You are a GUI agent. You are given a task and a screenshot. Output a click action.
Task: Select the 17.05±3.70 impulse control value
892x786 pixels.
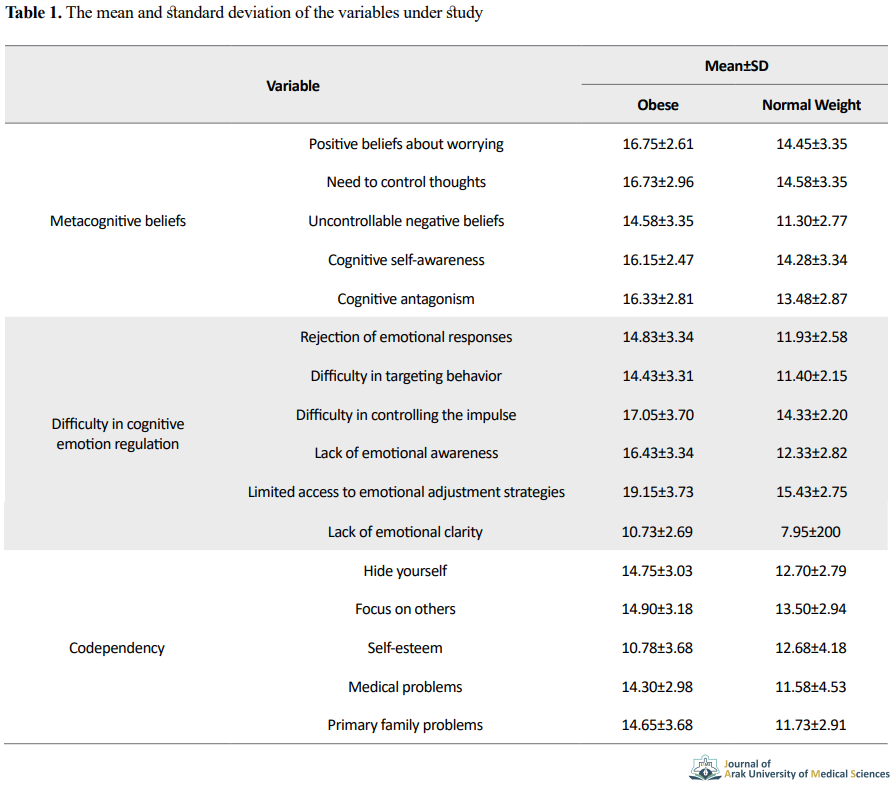[x=658, y=415]
